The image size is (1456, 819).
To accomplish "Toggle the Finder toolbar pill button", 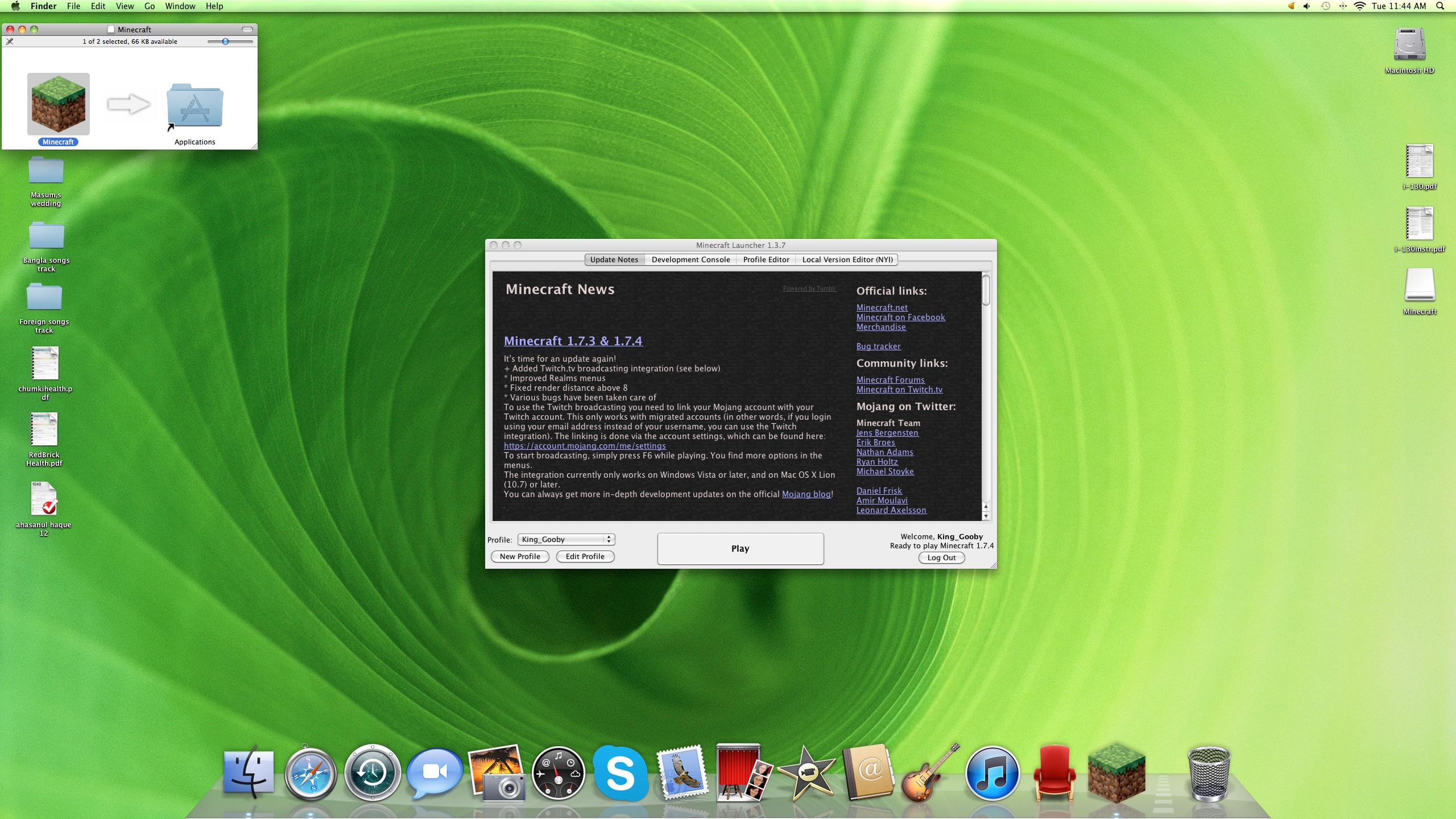I will coord(247,30).
